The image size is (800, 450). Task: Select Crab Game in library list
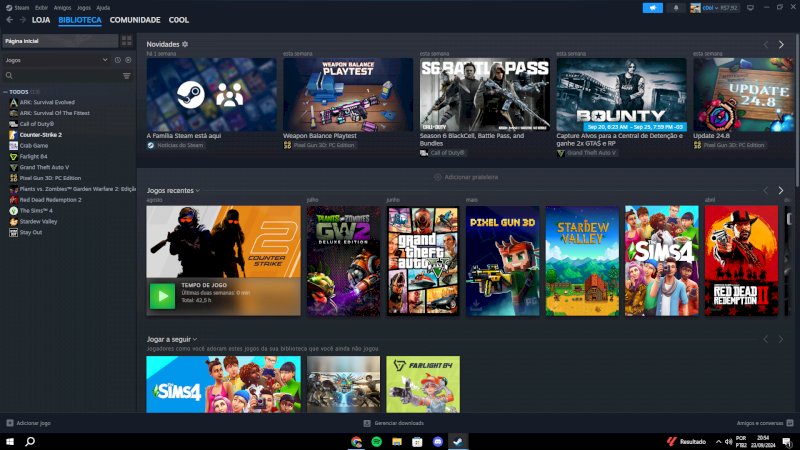click(34, 146)
